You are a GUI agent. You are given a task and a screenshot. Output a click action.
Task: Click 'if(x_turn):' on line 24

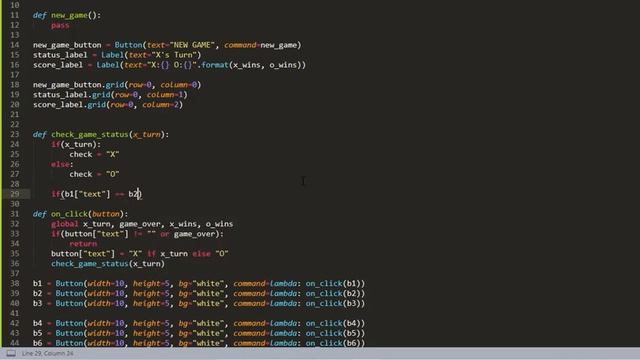coord(76,144)
